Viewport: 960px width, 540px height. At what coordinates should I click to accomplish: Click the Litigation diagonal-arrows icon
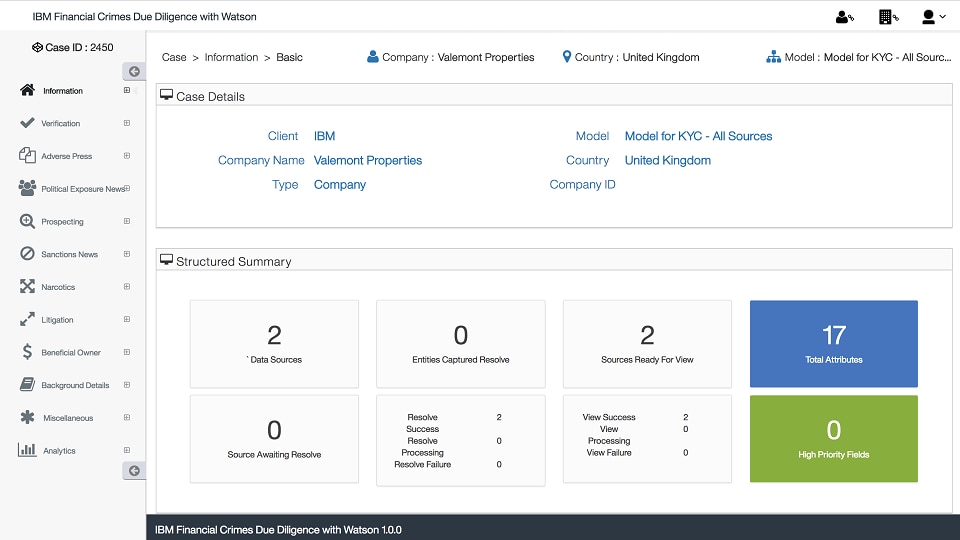point(27,319)
